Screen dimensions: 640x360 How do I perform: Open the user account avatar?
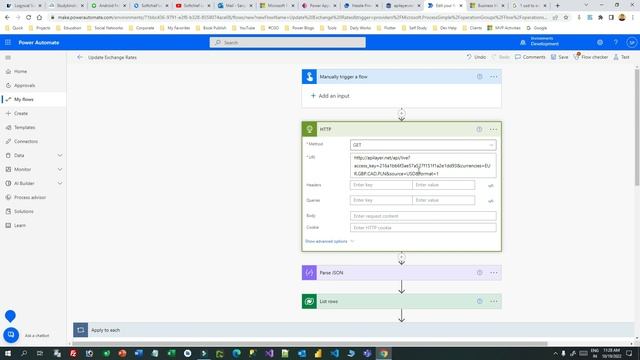[x=631, y=42]
